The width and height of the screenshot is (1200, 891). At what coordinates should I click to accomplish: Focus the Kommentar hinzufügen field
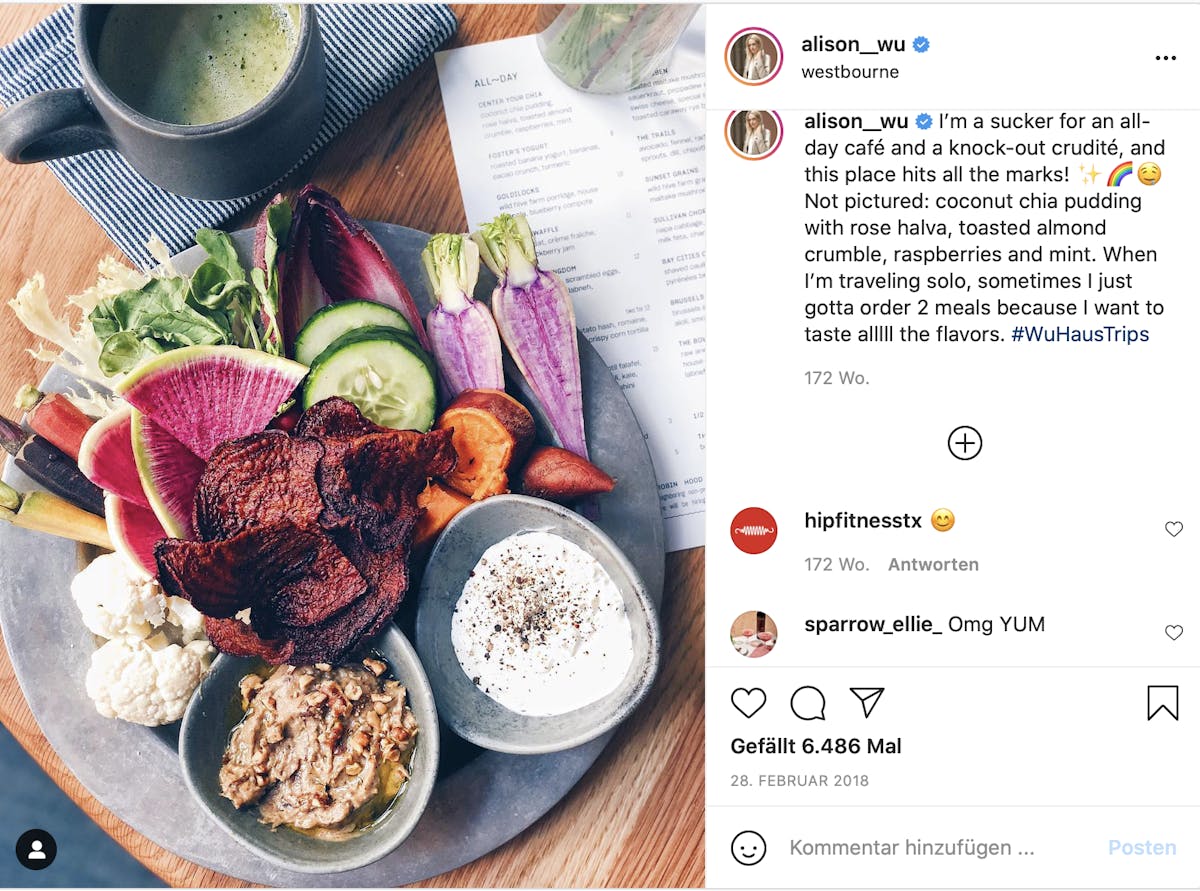click(x=912, y=848)
